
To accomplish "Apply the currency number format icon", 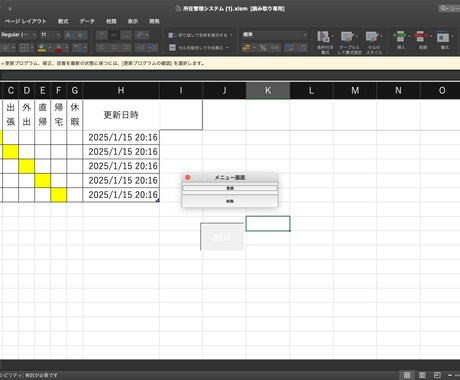I will pos(246,48).
